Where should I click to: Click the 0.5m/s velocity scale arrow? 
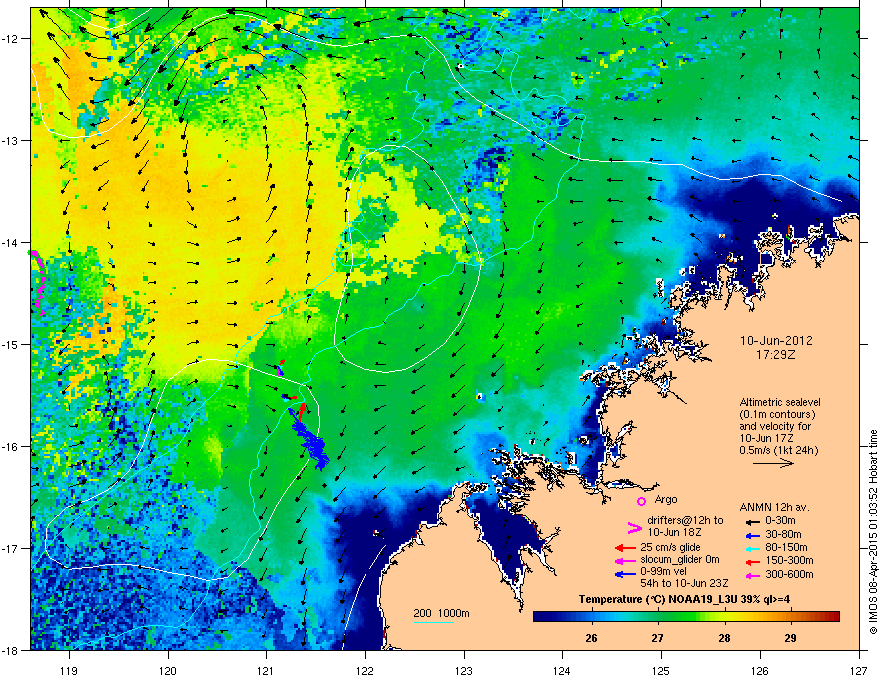pos(773,463)
